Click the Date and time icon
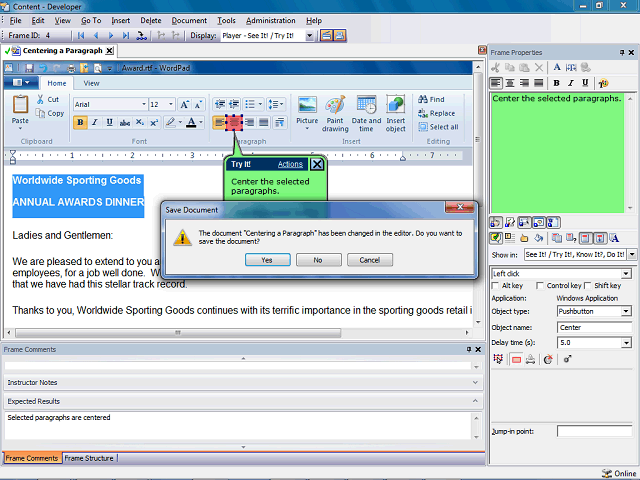The image size is (640, 480). point(366,104)
